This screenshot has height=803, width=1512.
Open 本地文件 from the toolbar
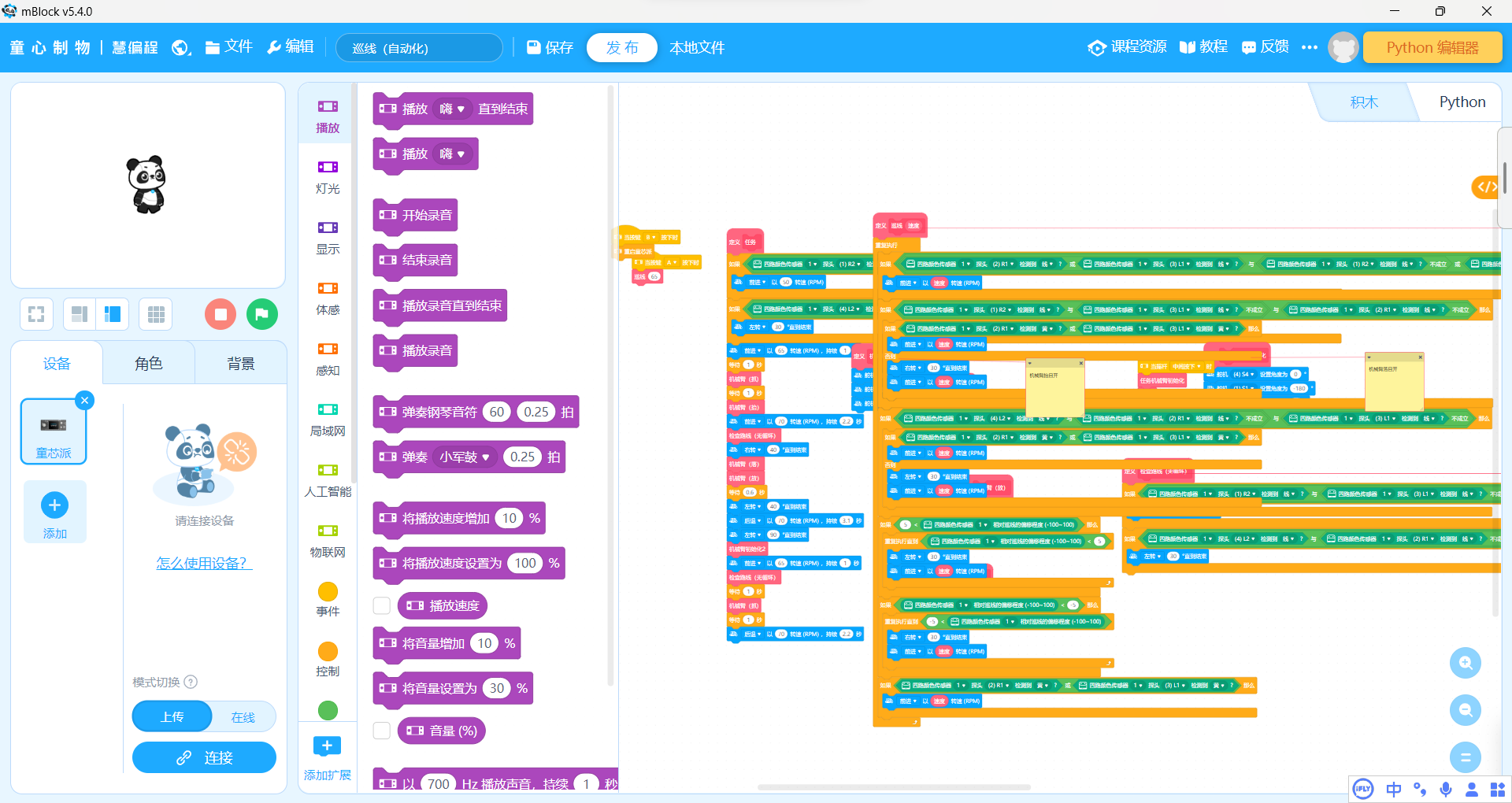(x=697, y=48)
